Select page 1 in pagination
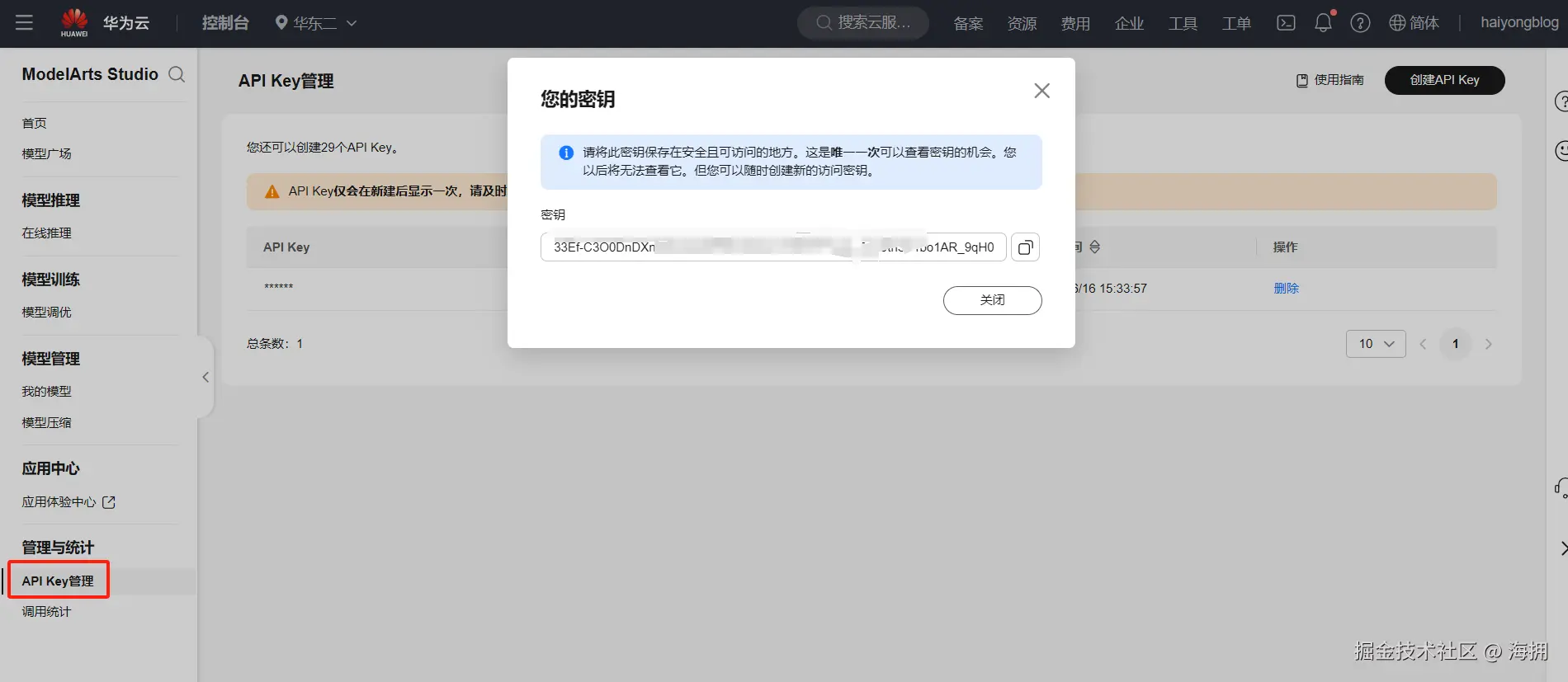This screenshot has height=682, width=1568. pyautogui.click(x=1456, y=344)
